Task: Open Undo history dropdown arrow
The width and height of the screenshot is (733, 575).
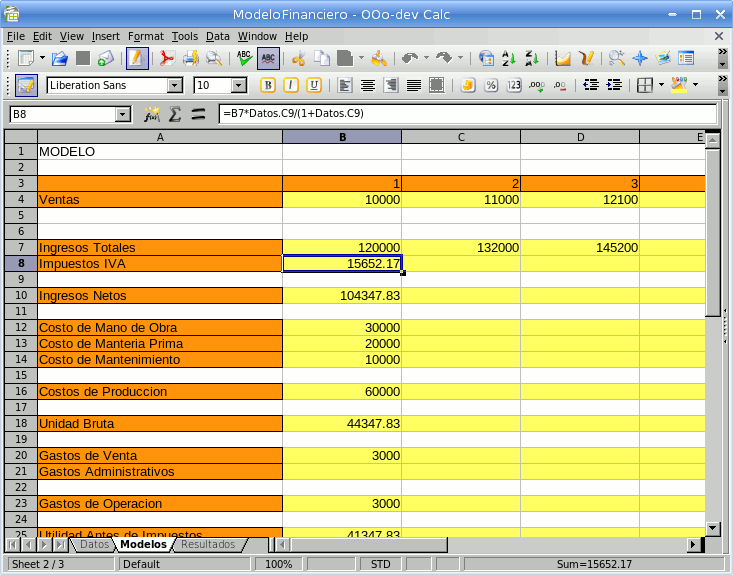Action: (x=426, y=58)
